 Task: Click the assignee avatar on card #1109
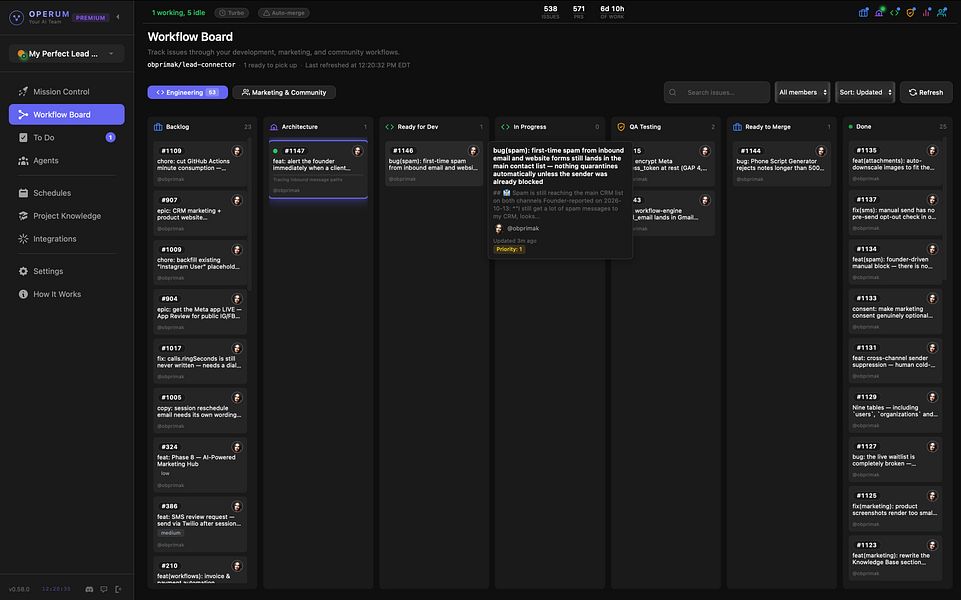pyautogui.click(x=237, y=151)
